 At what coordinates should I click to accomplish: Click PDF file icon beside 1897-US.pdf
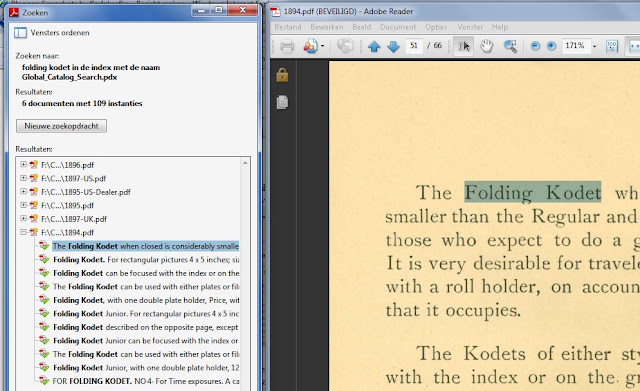tap(34, 178)
